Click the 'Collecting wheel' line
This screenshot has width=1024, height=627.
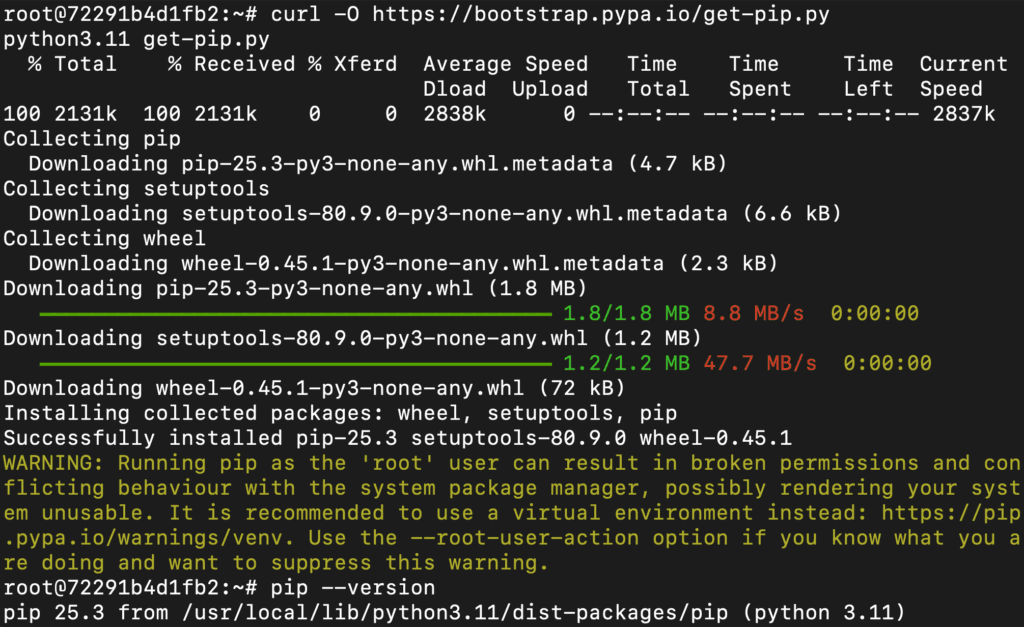105,239
